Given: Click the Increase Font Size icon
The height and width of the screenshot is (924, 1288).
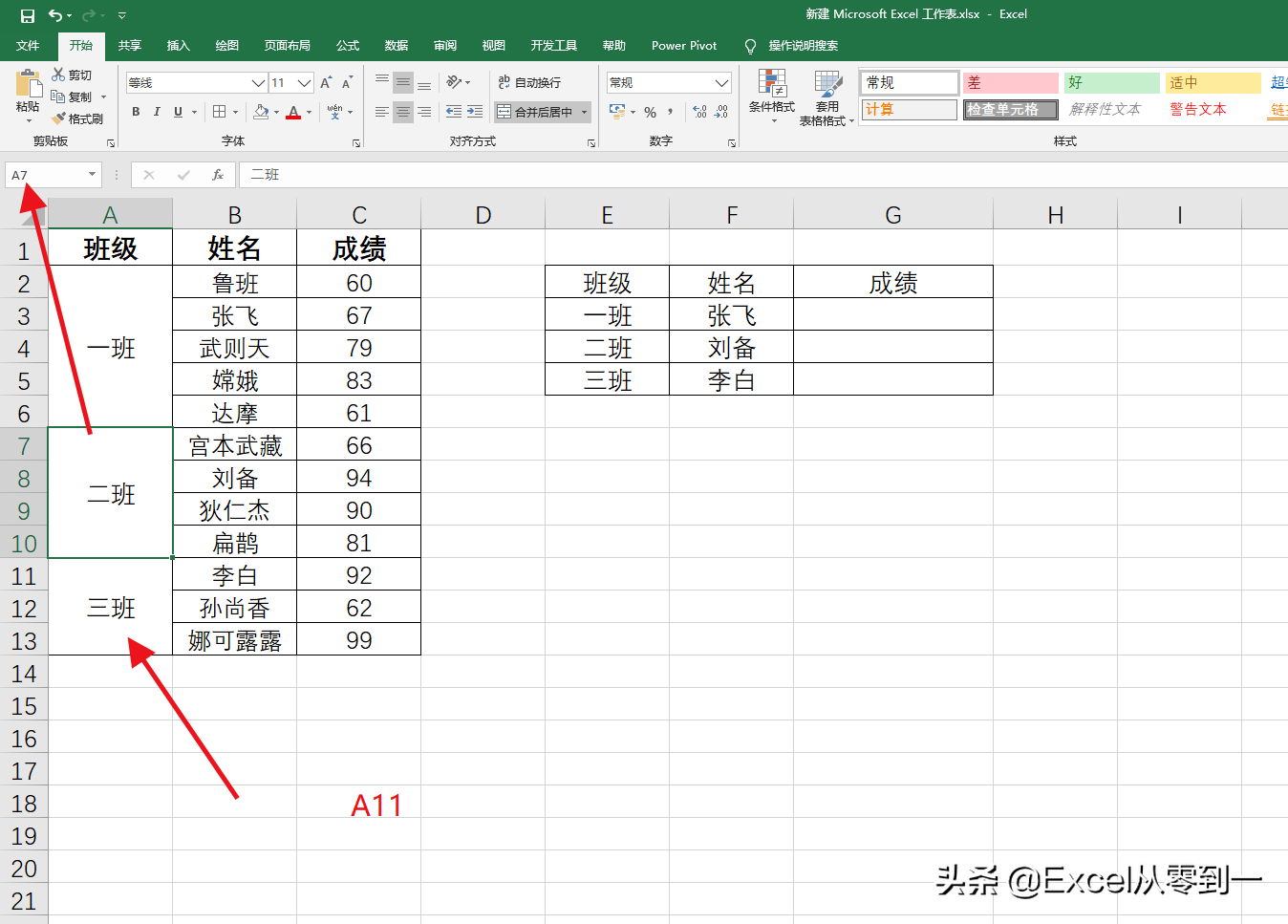Looking at the screenshot, I should (326, 83).
